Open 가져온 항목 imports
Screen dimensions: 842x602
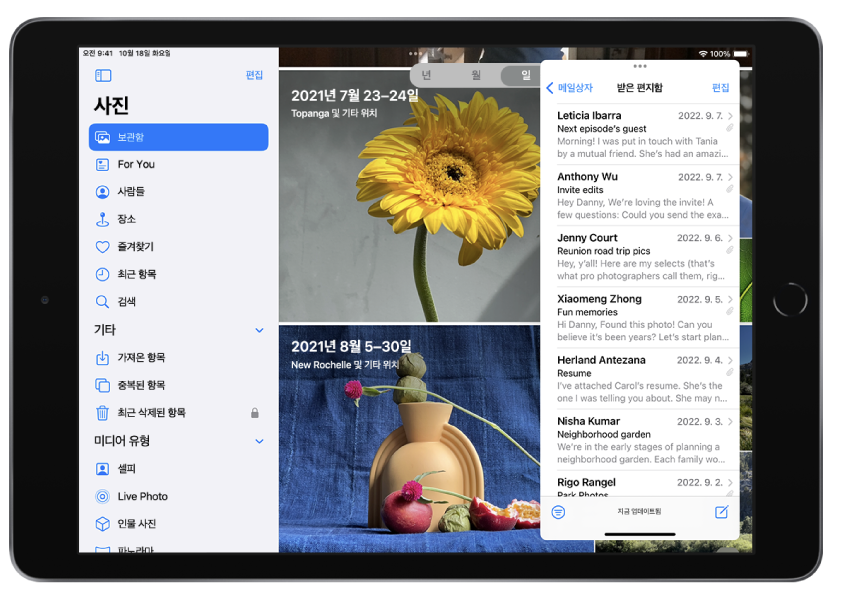click(x=179, y=358)
